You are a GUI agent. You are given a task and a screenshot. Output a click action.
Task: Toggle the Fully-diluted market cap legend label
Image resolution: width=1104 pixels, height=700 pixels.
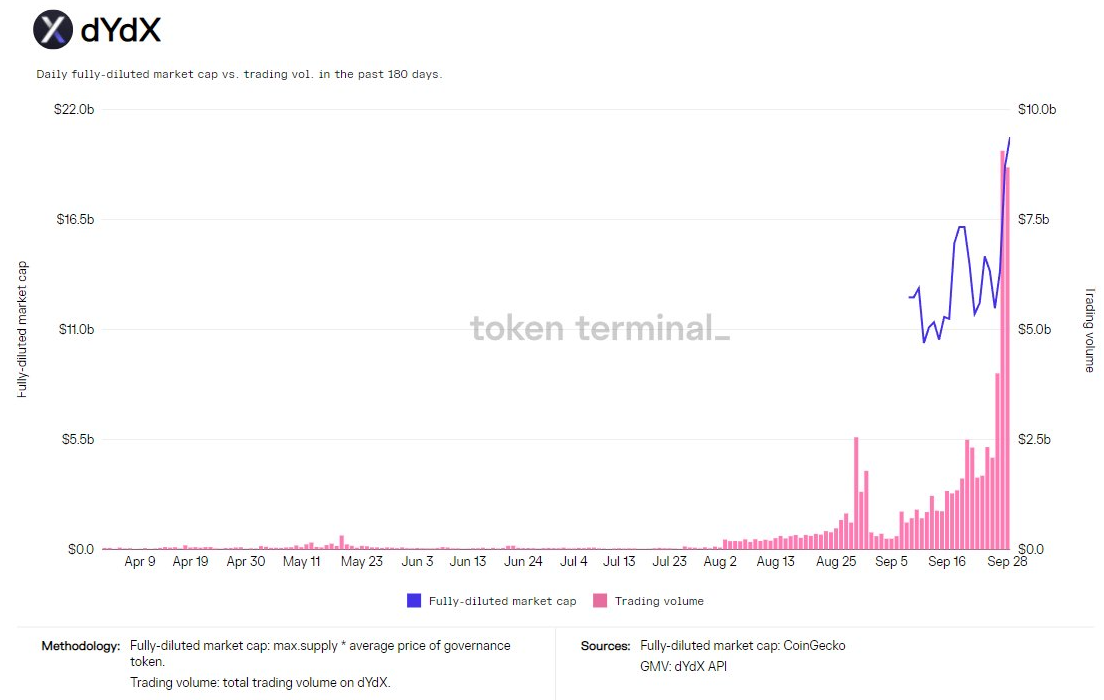(502, 601)
